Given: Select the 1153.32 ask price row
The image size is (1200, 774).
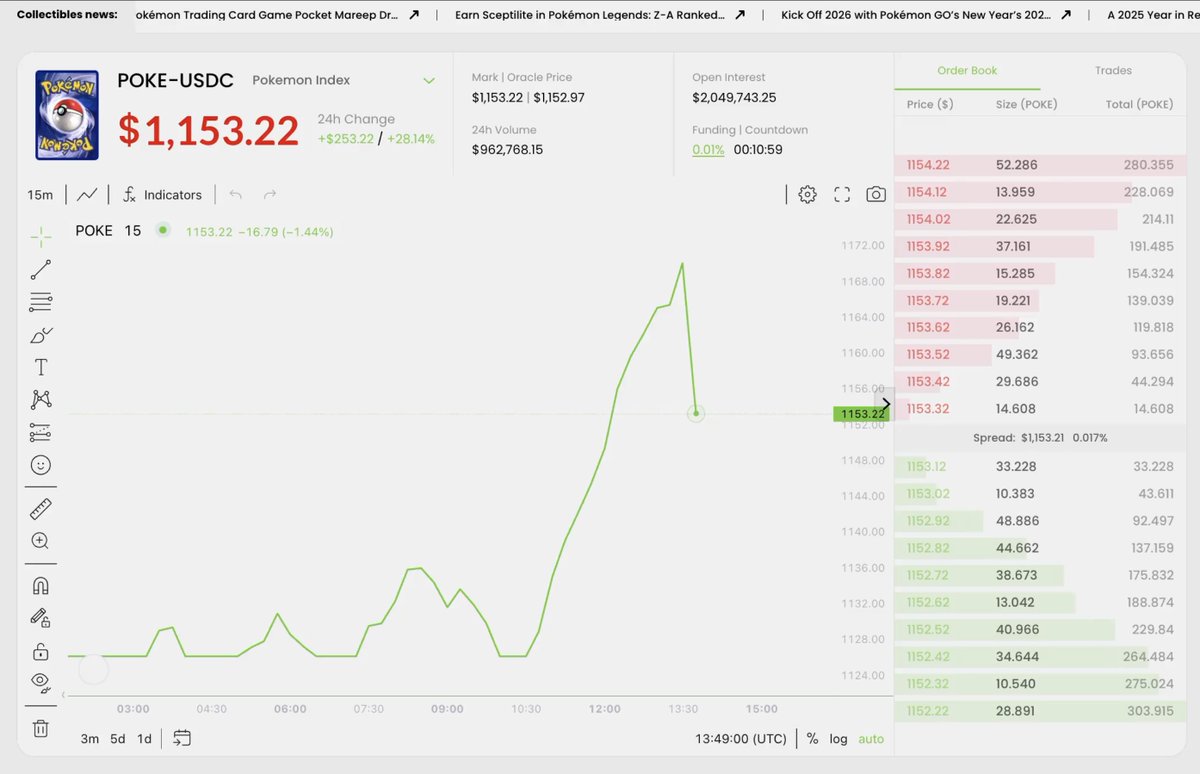Looking at the screenshot, I should (1040, 409).
